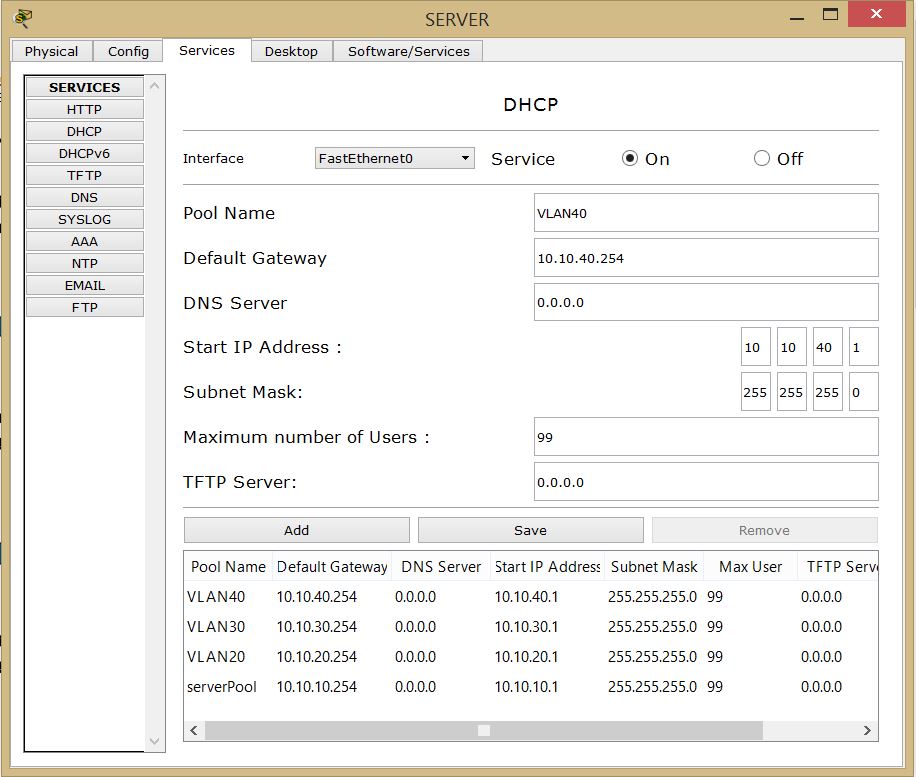Click the last Start IP octet showing 1
The width and height of the screenshot is (916, 777).
[863, 347]
